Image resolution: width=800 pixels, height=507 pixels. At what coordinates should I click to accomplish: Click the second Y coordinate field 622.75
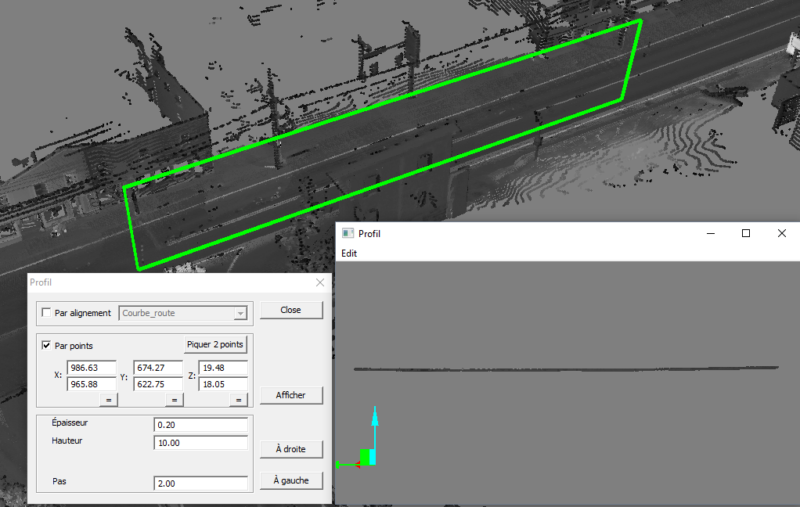point(157,384)
